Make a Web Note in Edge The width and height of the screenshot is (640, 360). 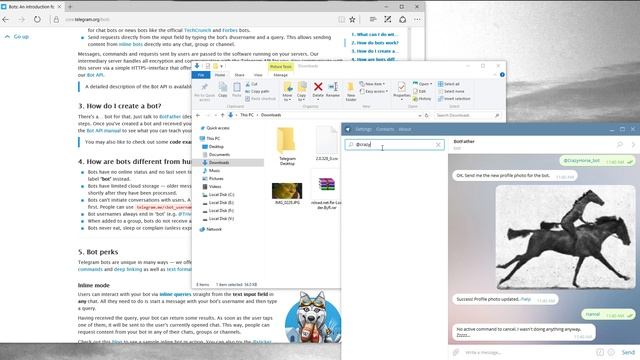(x=388, y=19)
